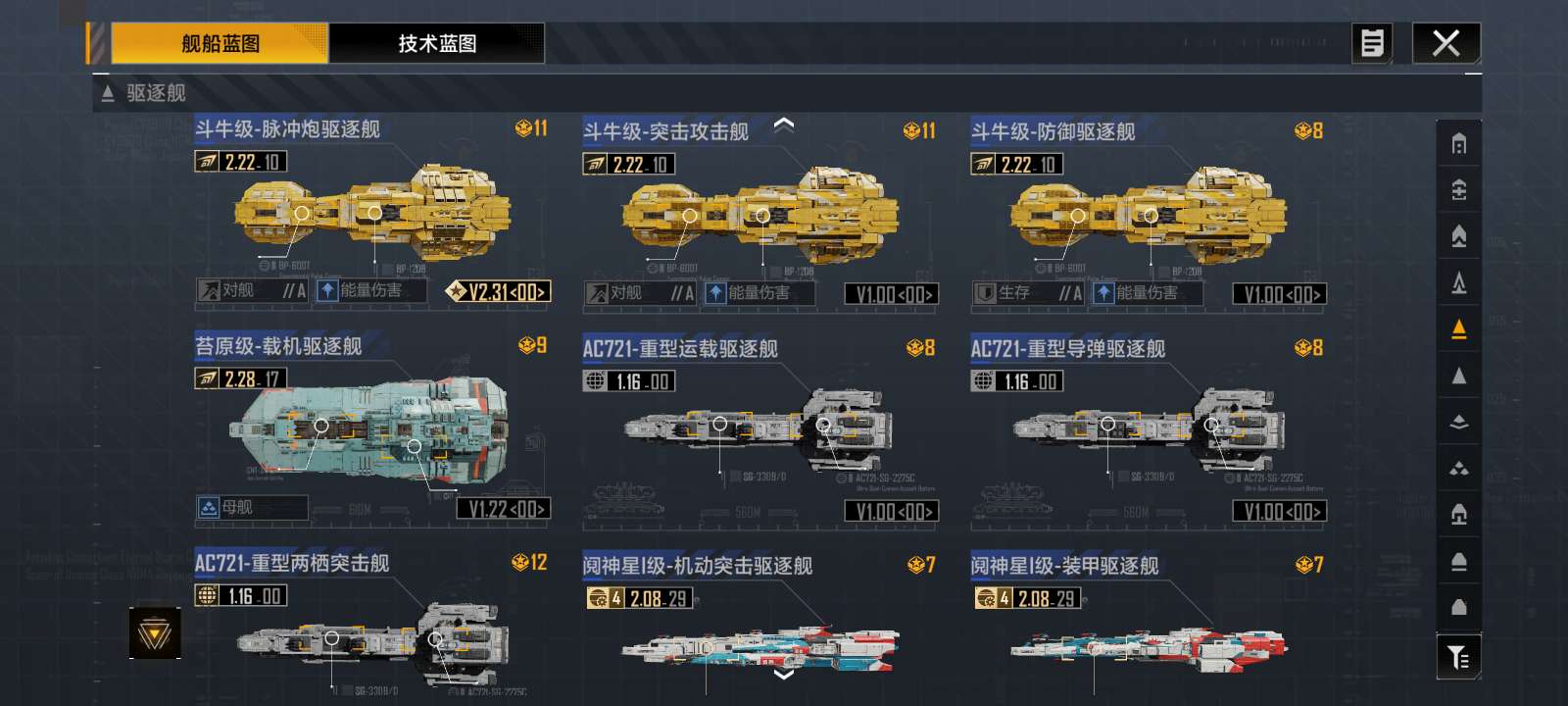Click V1.22<00> on 苔原级-载机驱逐舰

503,509
